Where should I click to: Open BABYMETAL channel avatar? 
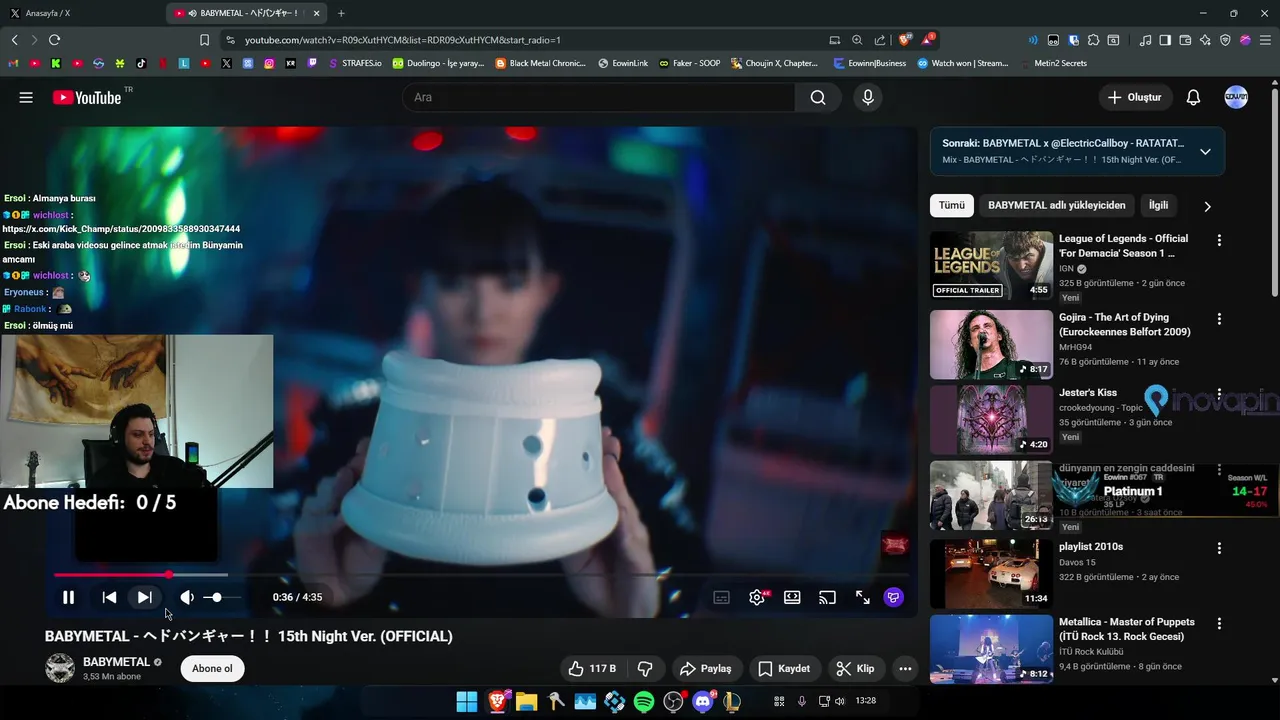tap(60, 668)
